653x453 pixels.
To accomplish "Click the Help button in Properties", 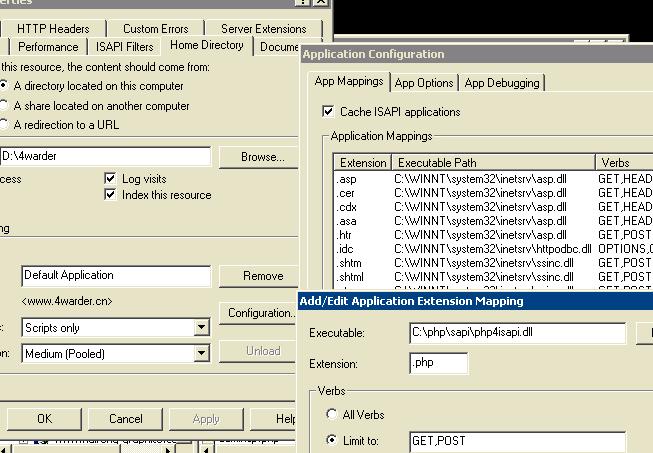I will click(274, 418).
